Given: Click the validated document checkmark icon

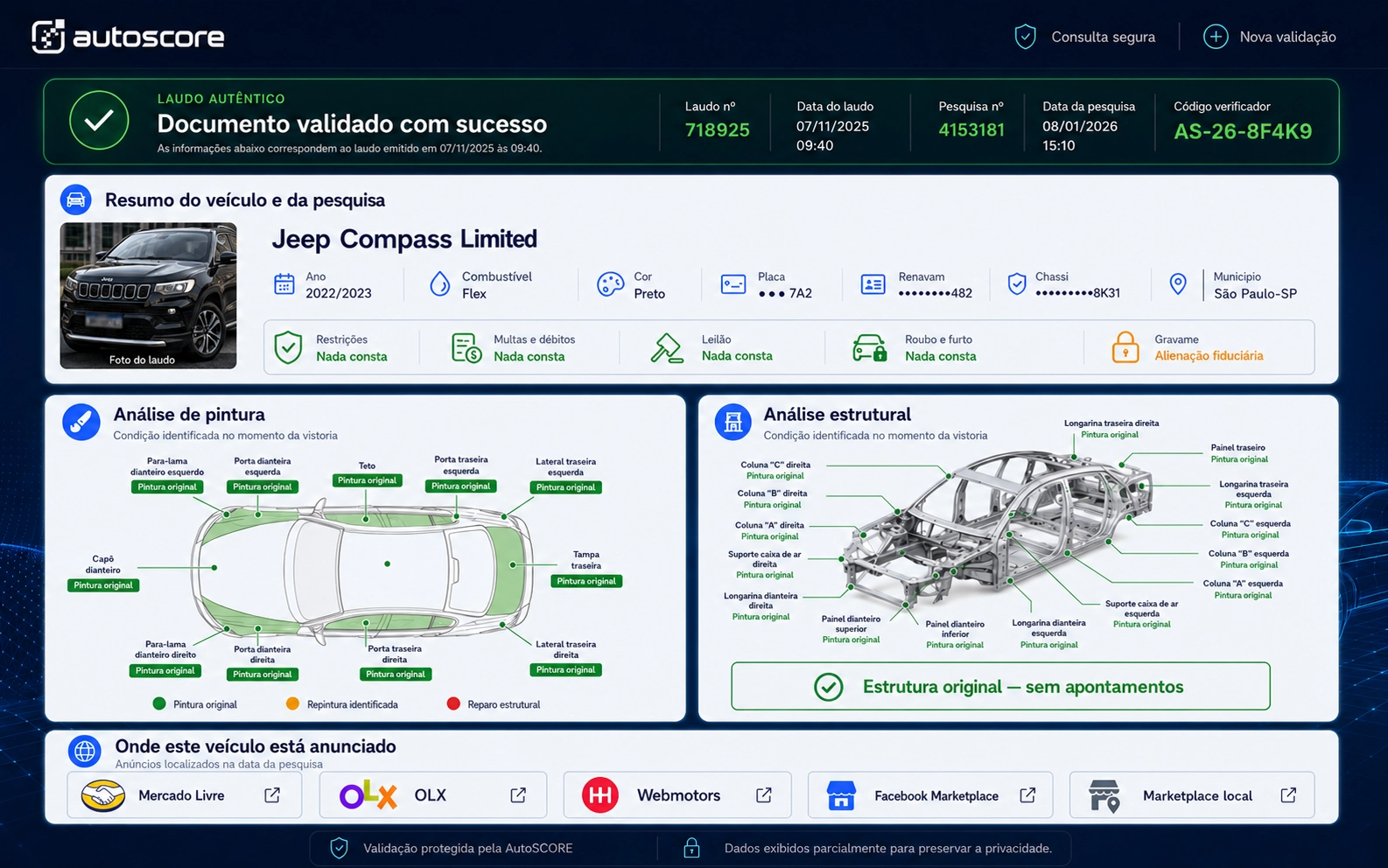Looking at the screenshot, I should coord(99,121).
